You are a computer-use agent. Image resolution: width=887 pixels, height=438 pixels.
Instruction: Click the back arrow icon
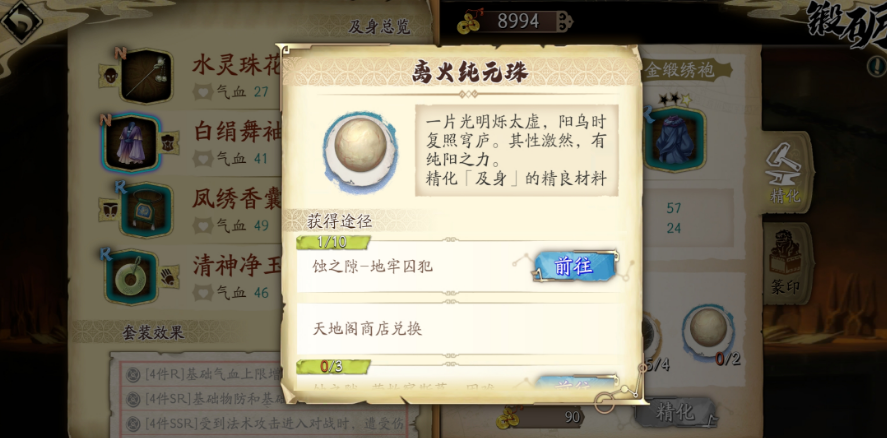click(x=20, y=22)
